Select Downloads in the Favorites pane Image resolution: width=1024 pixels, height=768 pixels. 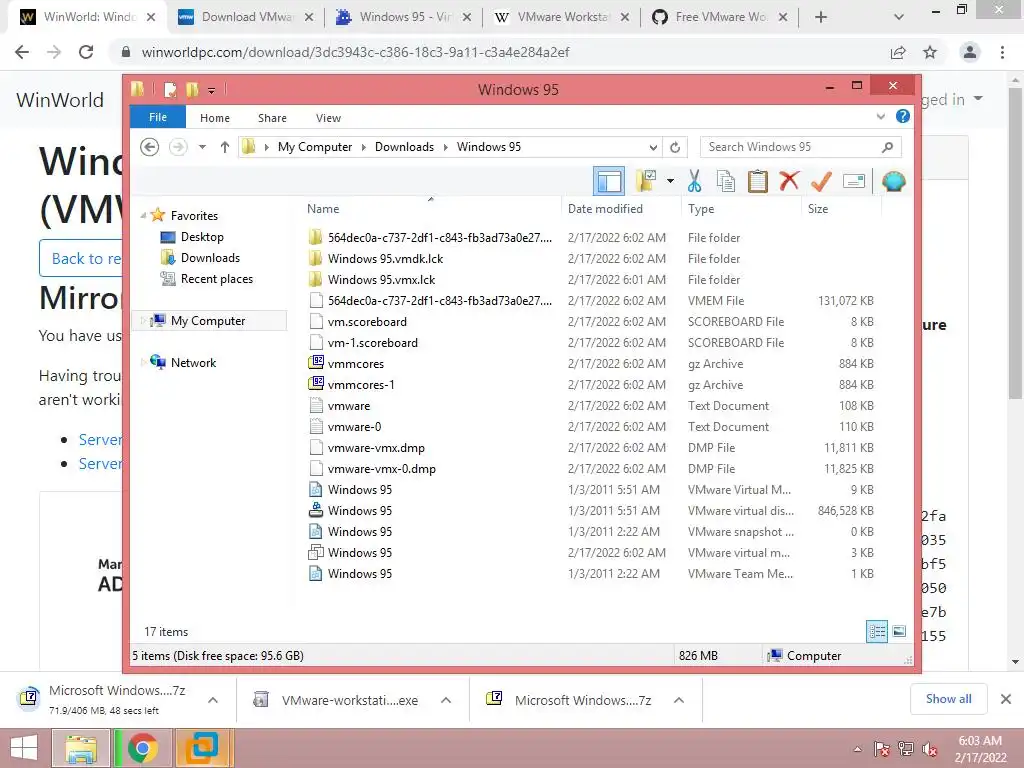click(x=210, y=257)
